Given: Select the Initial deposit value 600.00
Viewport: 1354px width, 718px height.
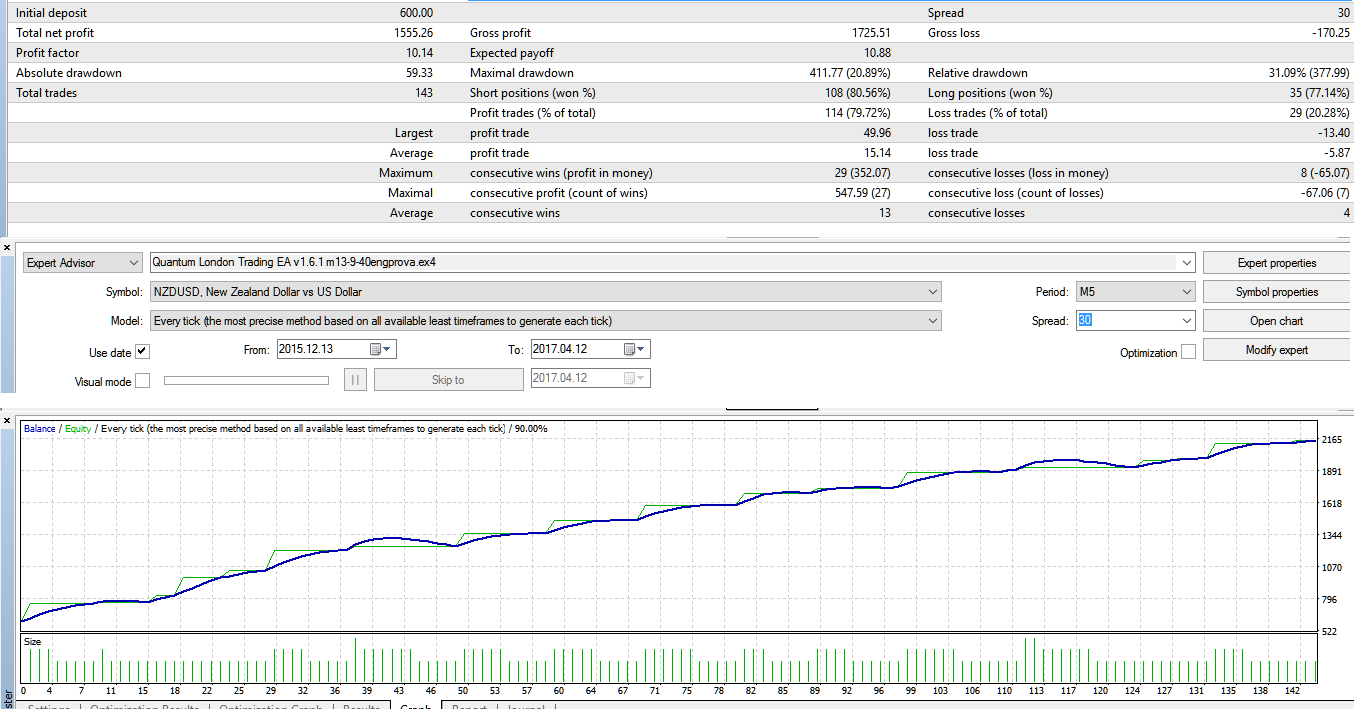Looking at the screenshot, I should (416, 13).
